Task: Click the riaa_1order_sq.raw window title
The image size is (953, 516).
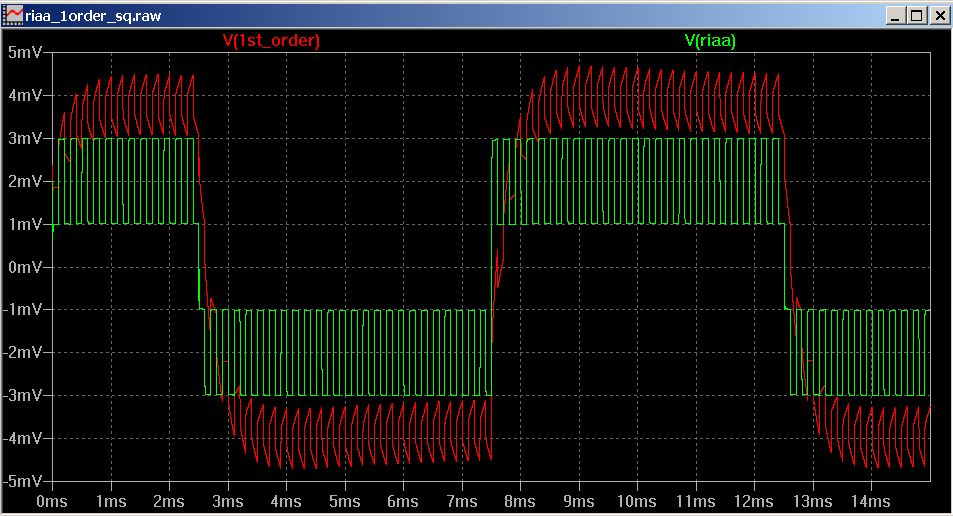Action: click(93, 16)
